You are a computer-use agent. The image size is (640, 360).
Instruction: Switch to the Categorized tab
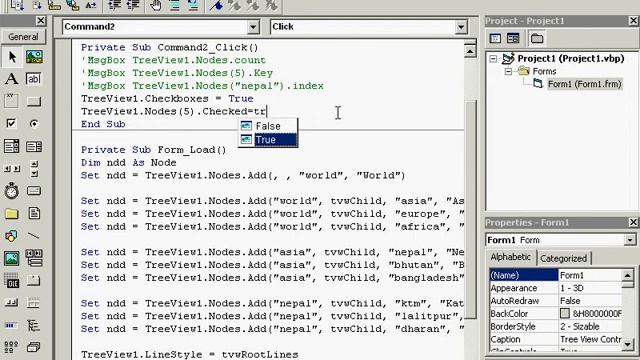(563, 258)
